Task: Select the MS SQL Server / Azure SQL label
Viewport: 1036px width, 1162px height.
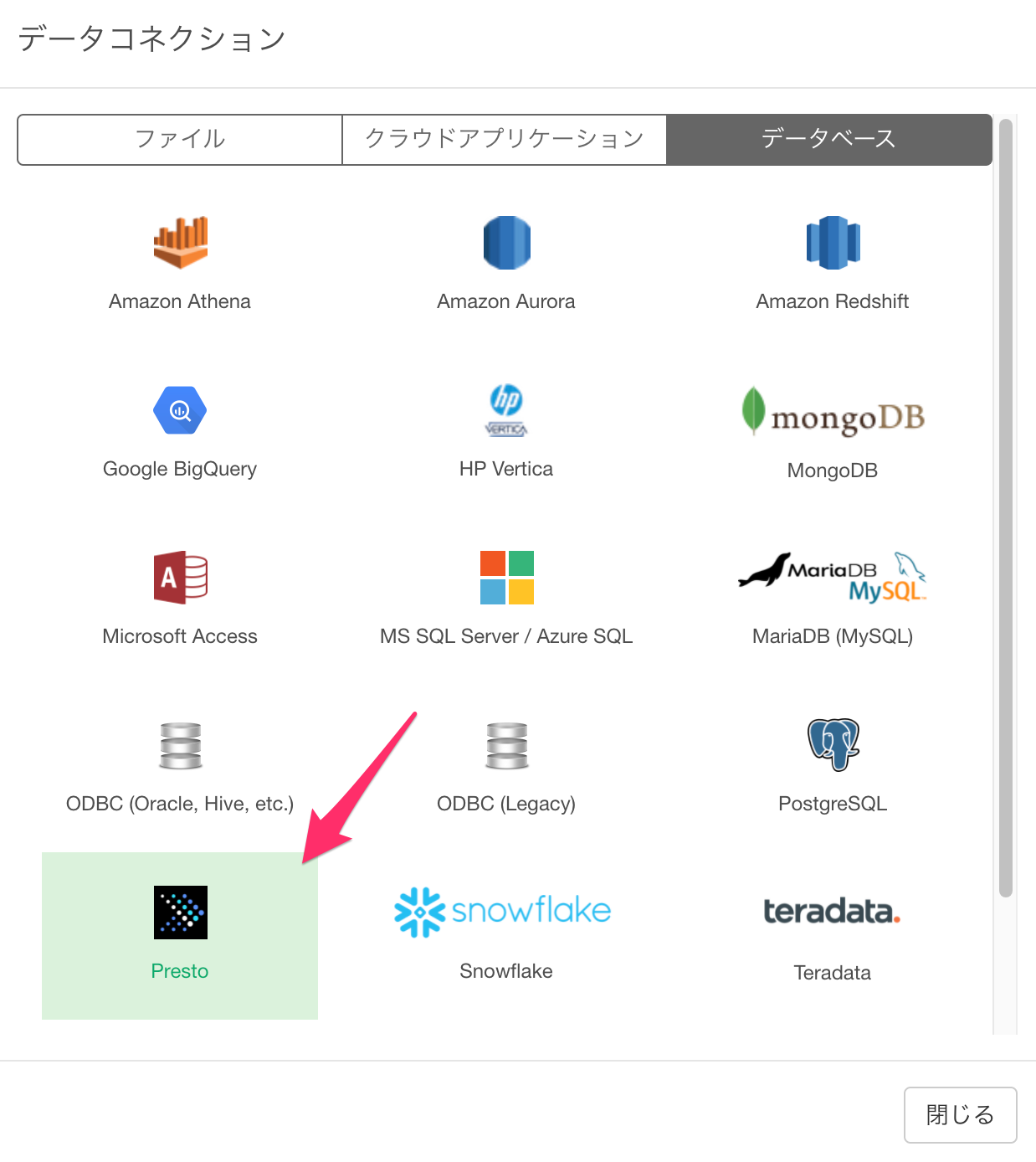Action: [506, 636]
